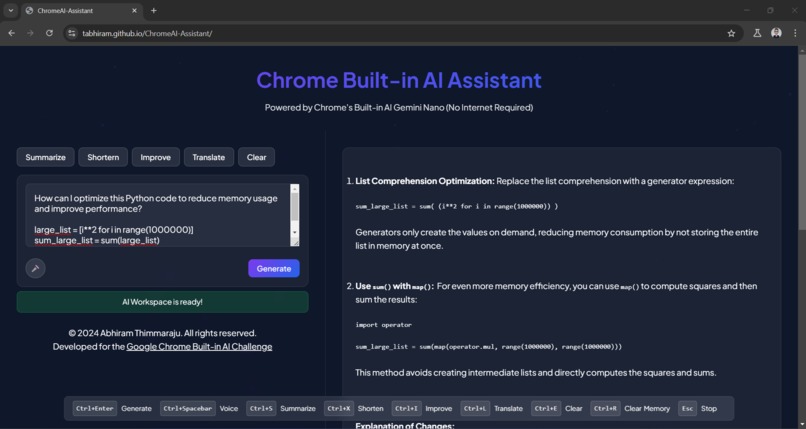The image size is (806, 429).
Task: Click the page vertical scrollbar thumb
Action: click(x=802, y=143)
